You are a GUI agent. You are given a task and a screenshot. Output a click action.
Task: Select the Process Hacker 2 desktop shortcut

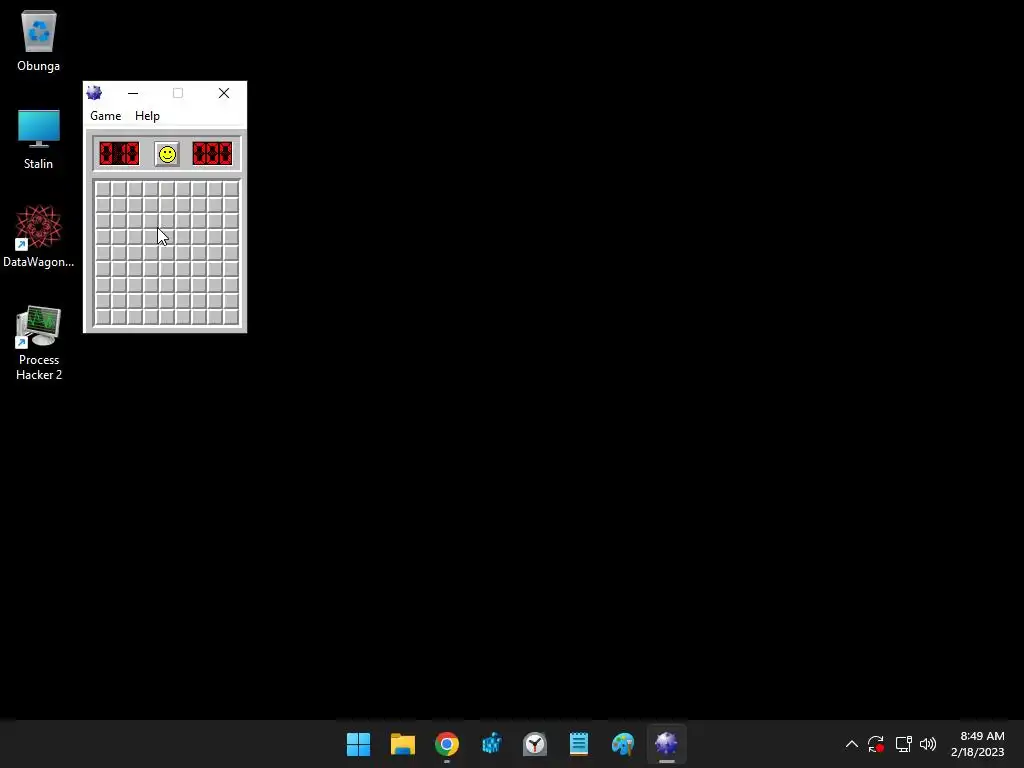click(x=39, y=343)
